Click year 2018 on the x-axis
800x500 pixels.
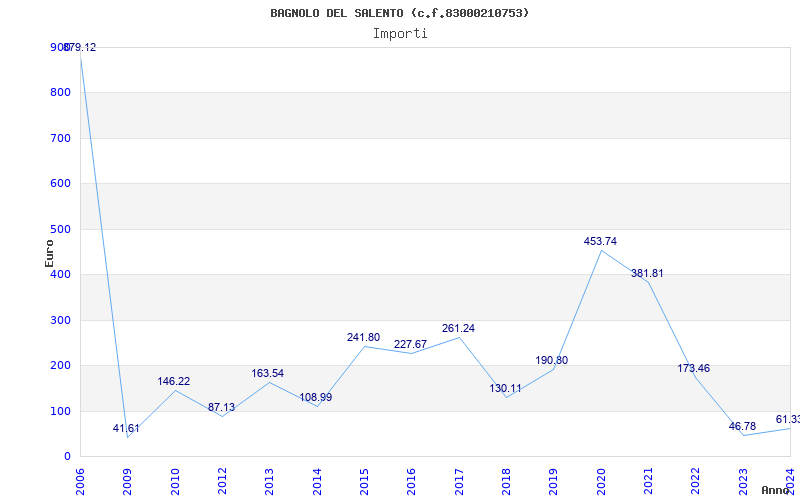coord(506,481)
